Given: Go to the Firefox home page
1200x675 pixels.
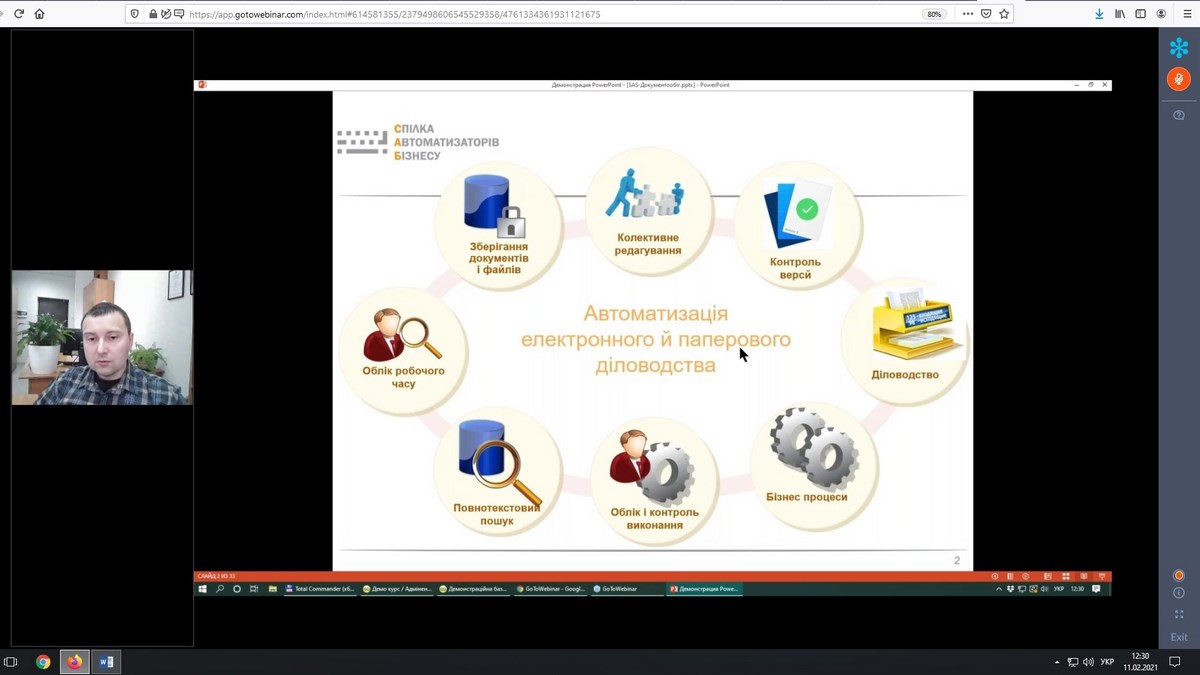Looking at the screenshot, I should click(39, 14).
